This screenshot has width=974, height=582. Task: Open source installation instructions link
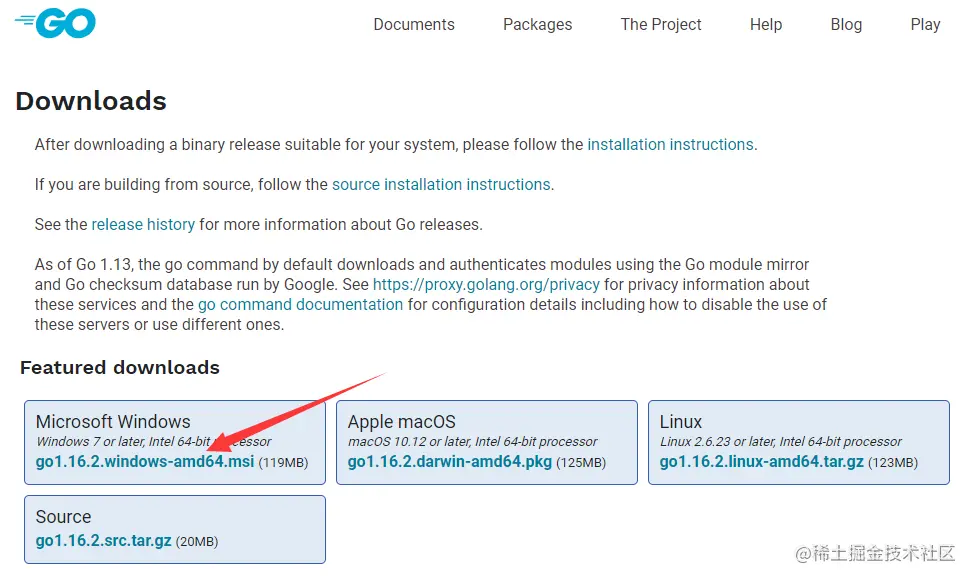pyautogui.click(x=441, y=184)
